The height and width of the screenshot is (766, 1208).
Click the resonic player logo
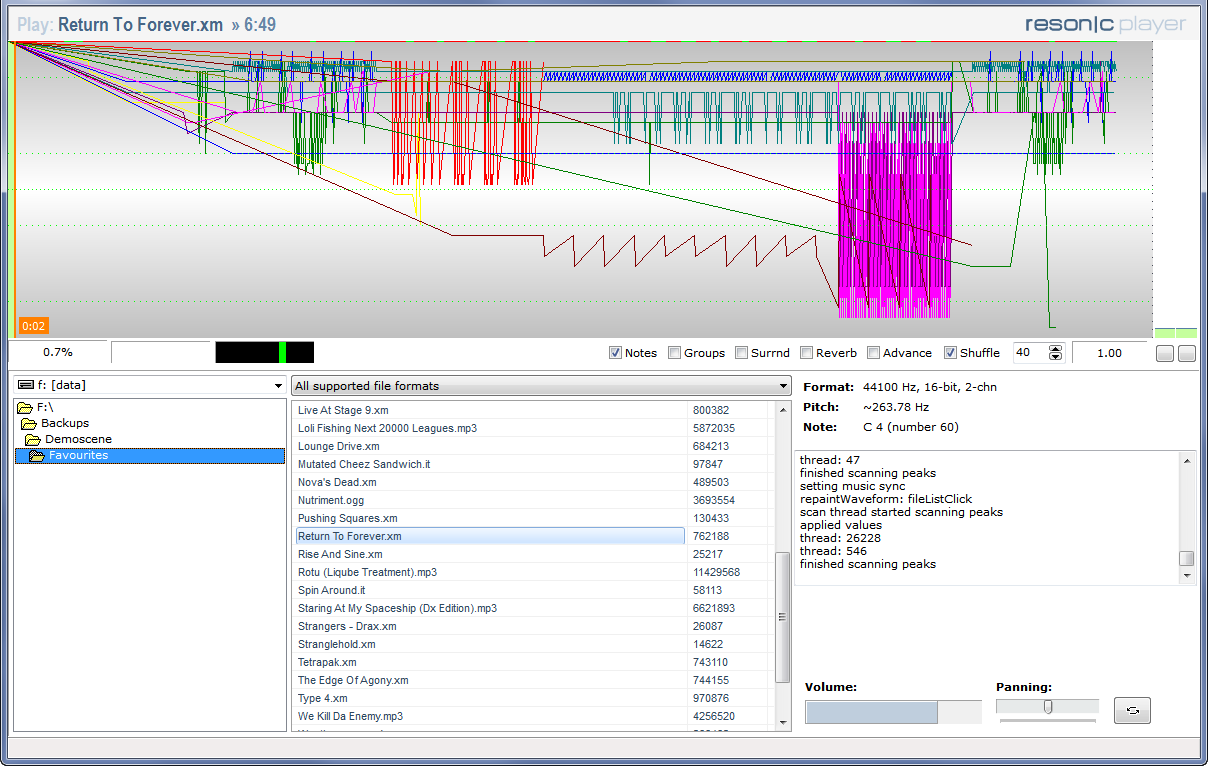pyautogui.click(x=1105, y=25)
